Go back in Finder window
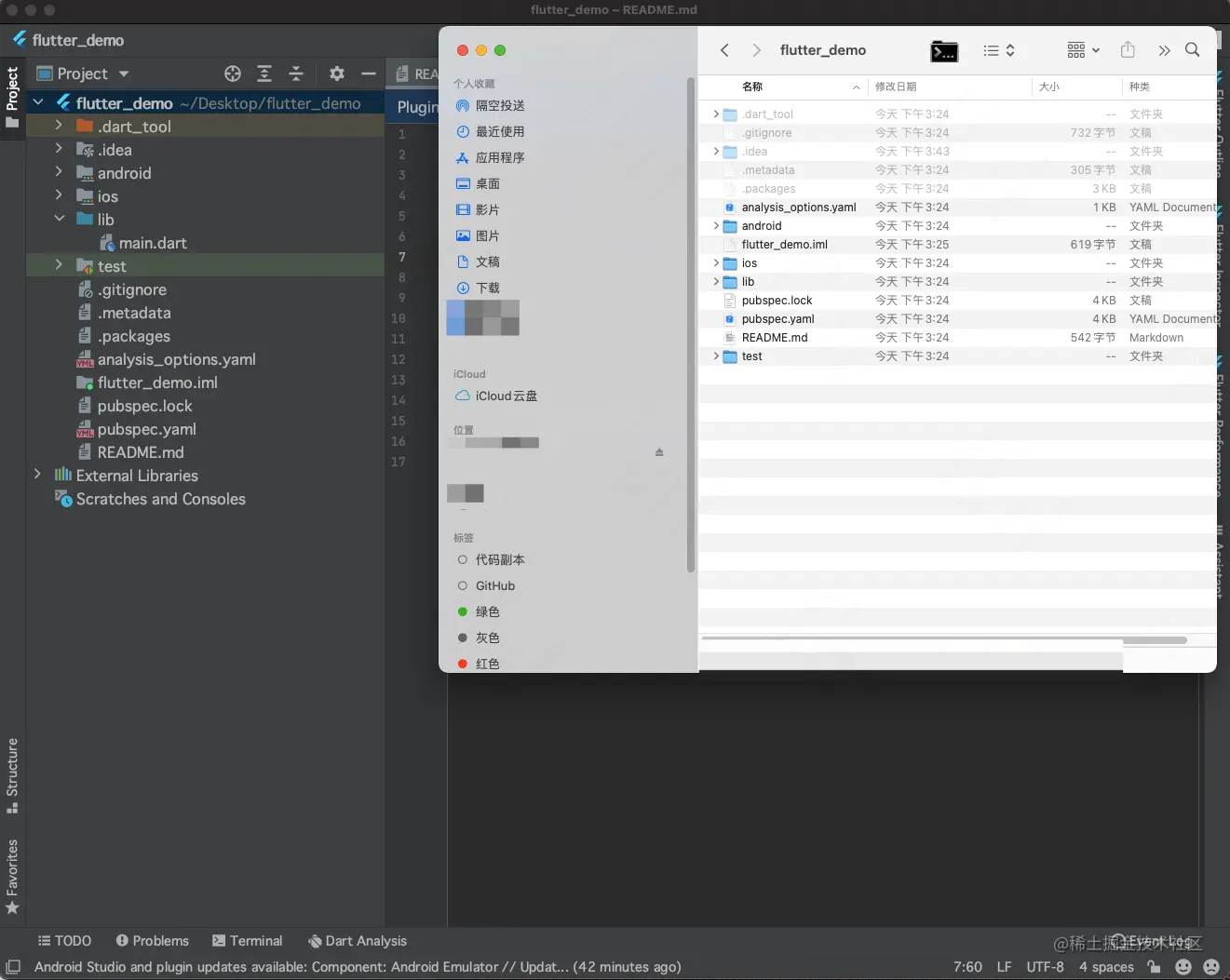The image size is (1230, 980). (724, 50)
